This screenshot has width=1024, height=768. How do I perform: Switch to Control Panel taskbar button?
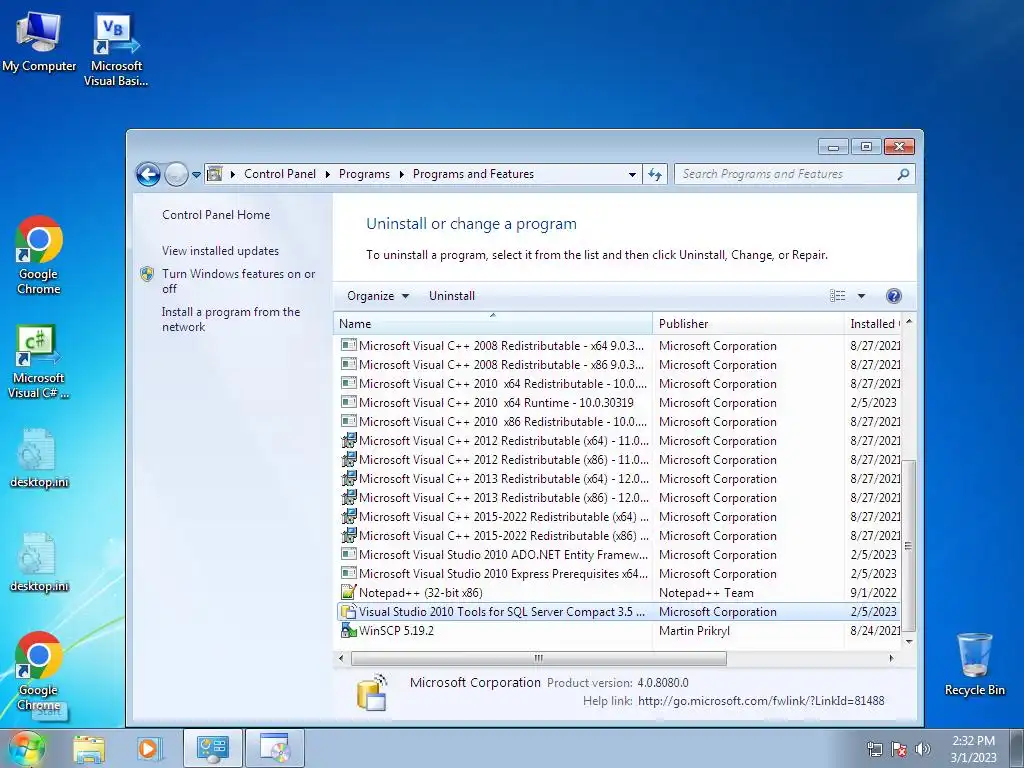(x=212, y=748)
